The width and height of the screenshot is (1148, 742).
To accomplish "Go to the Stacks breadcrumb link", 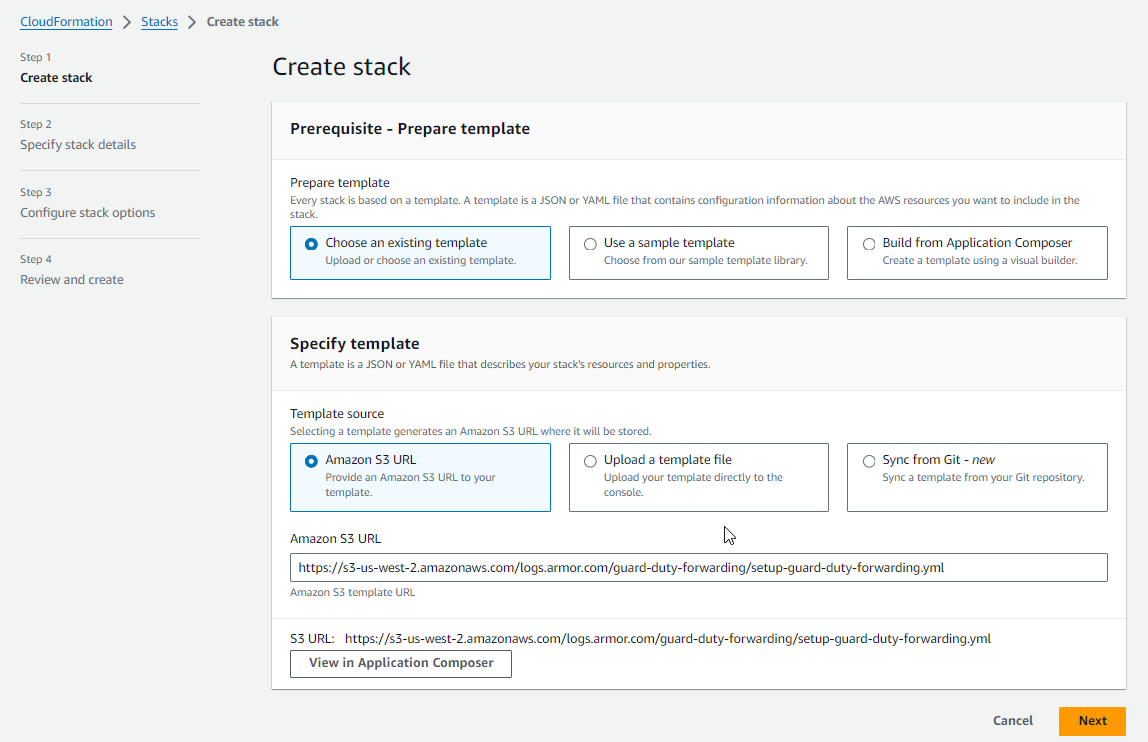I will pyautogui.click(x=159, y=22).
